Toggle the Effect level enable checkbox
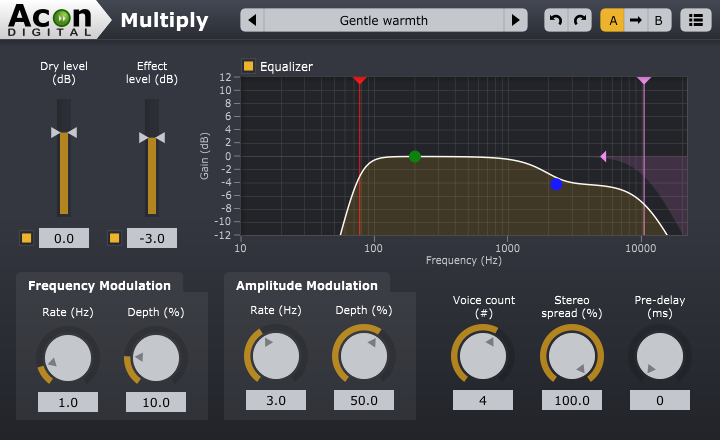Viewport: 720px width, 440px height. 114,238
